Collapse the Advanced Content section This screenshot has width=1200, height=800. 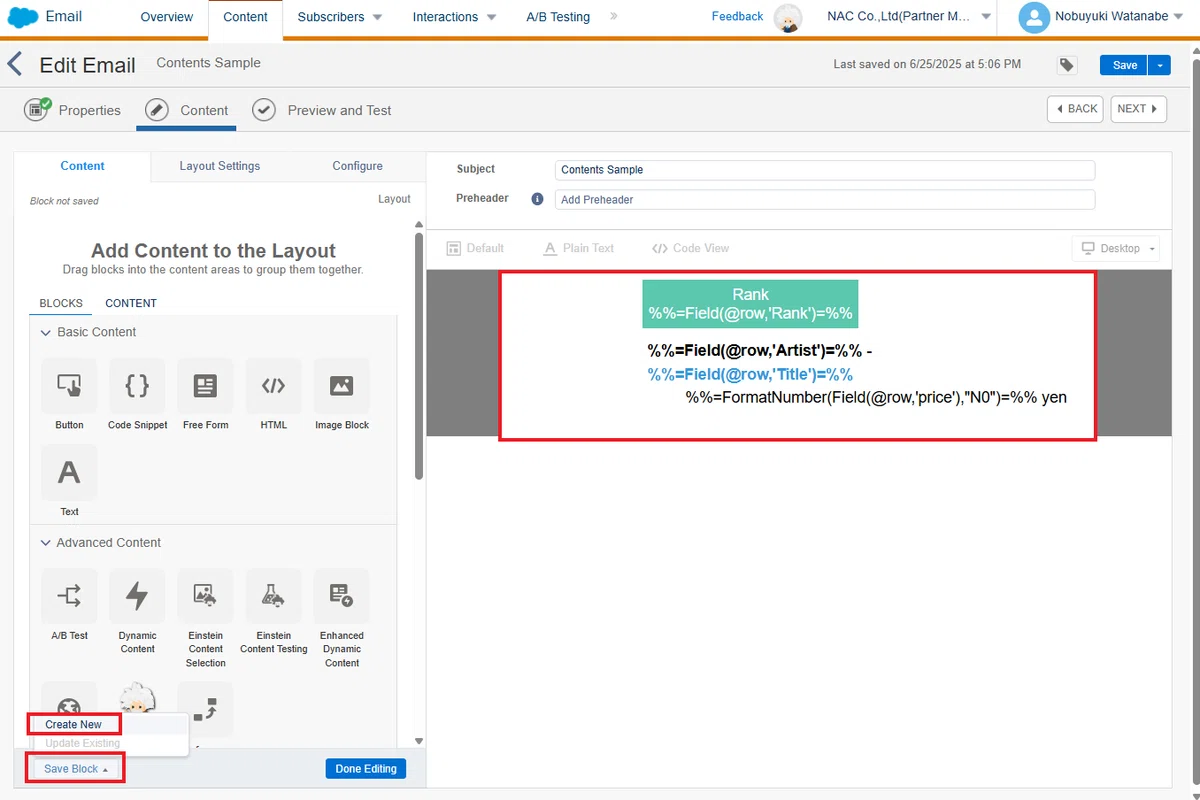pos(45,542)
